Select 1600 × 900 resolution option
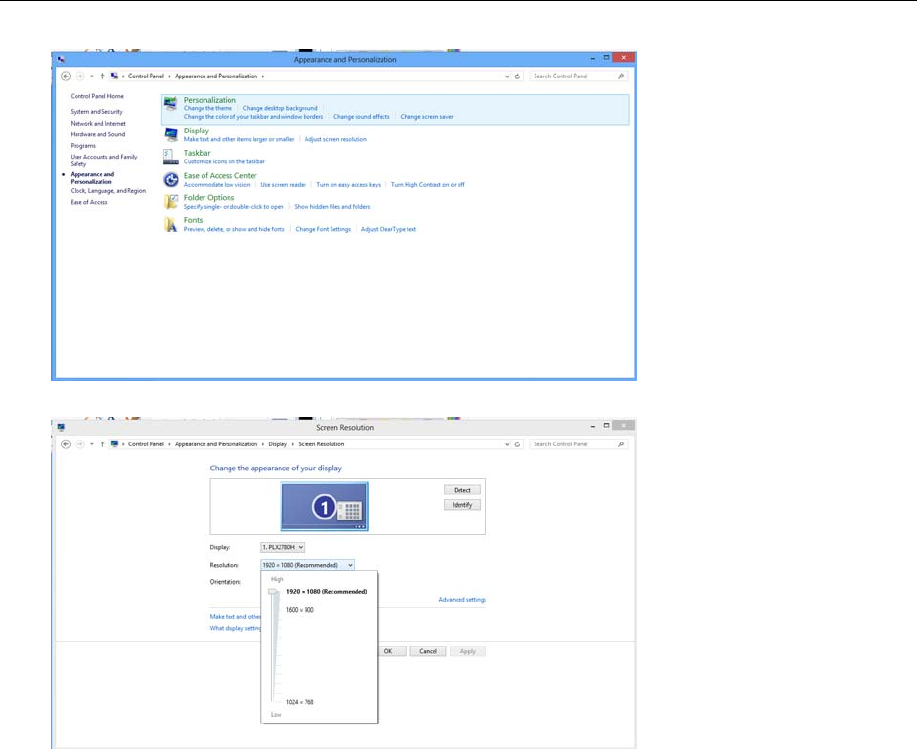The height and width of the screenshot is (749, 917). [x=299, y=610]
